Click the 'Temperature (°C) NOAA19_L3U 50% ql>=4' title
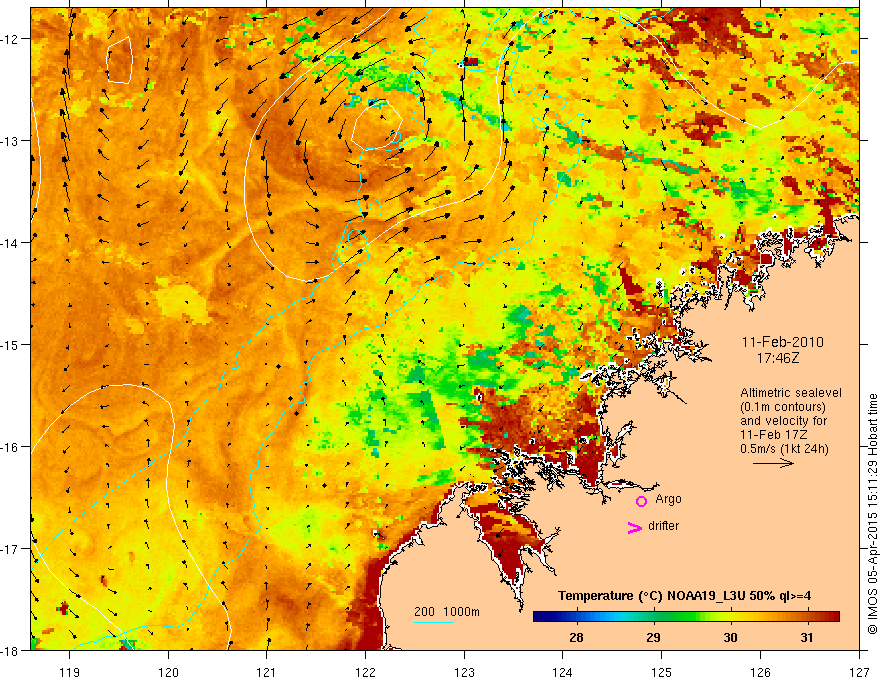This screenshot has height=680, width=880. click(684, 596)
